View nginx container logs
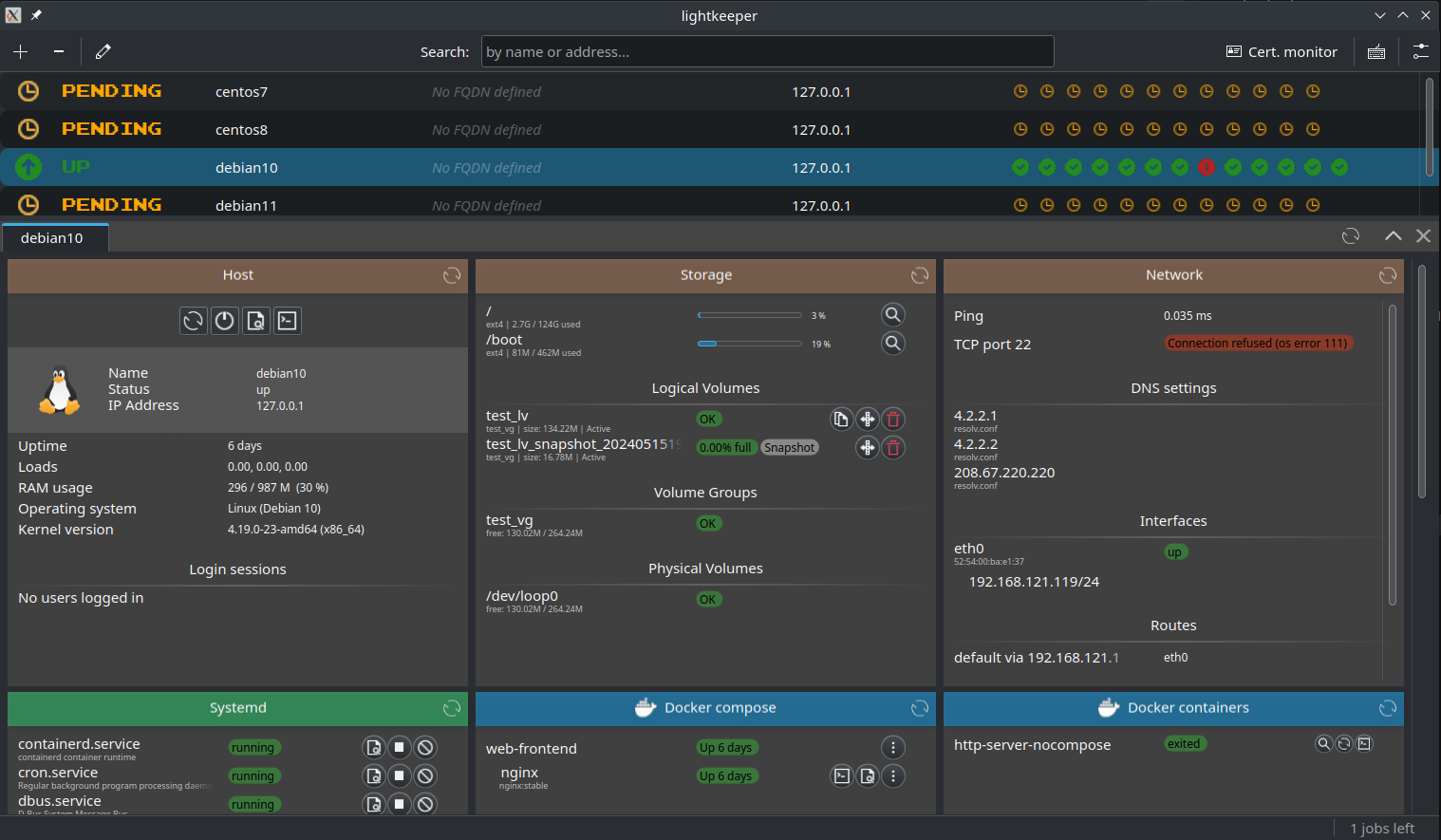 tap(868, 775)
